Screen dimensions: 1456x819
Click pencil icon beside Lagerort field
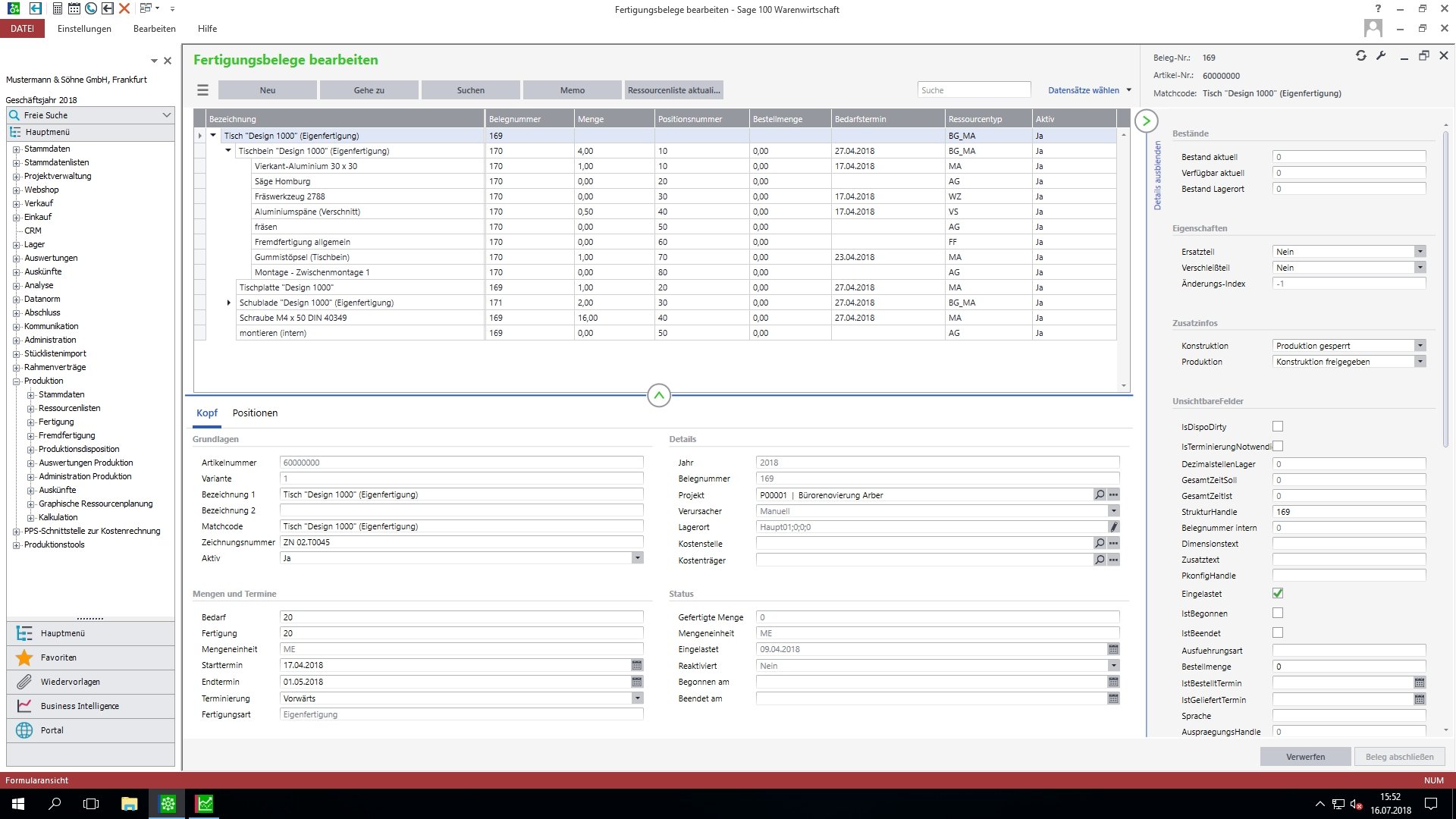click(1113, 527)
